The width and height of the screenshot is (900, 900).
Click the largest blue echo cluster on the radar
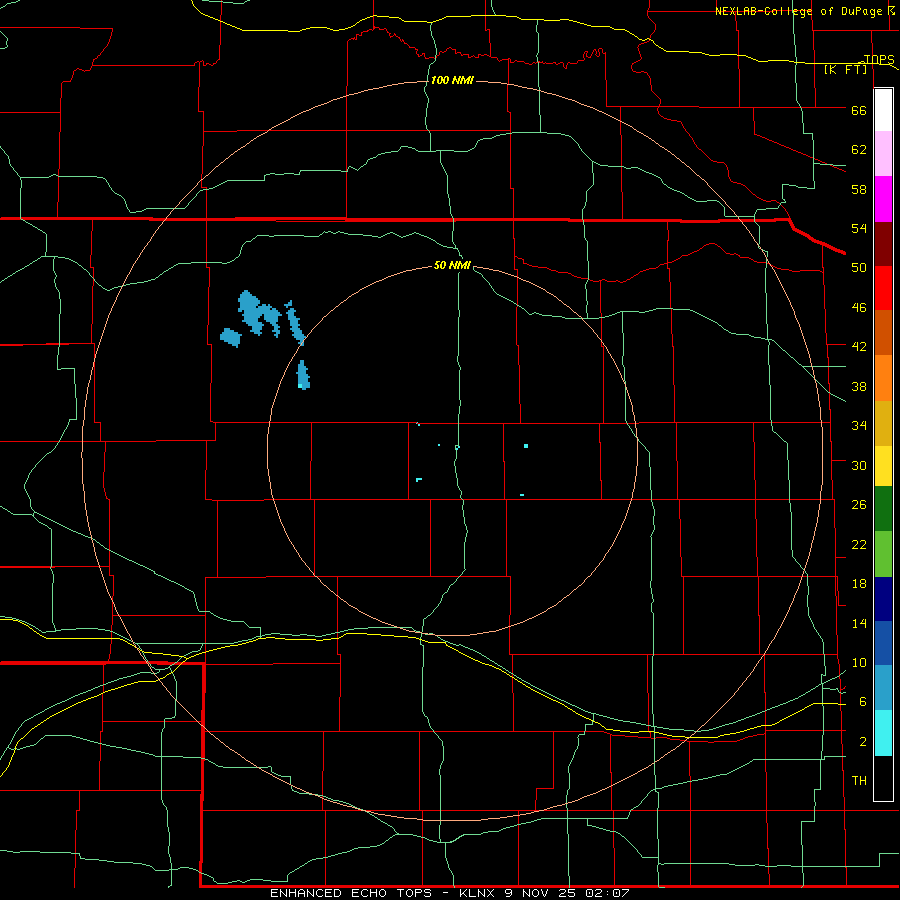(258, 313)
